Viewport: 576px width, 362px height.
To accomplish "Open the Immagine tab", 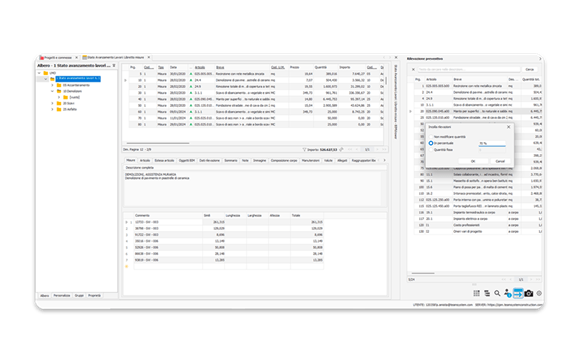I will (259, 161).
